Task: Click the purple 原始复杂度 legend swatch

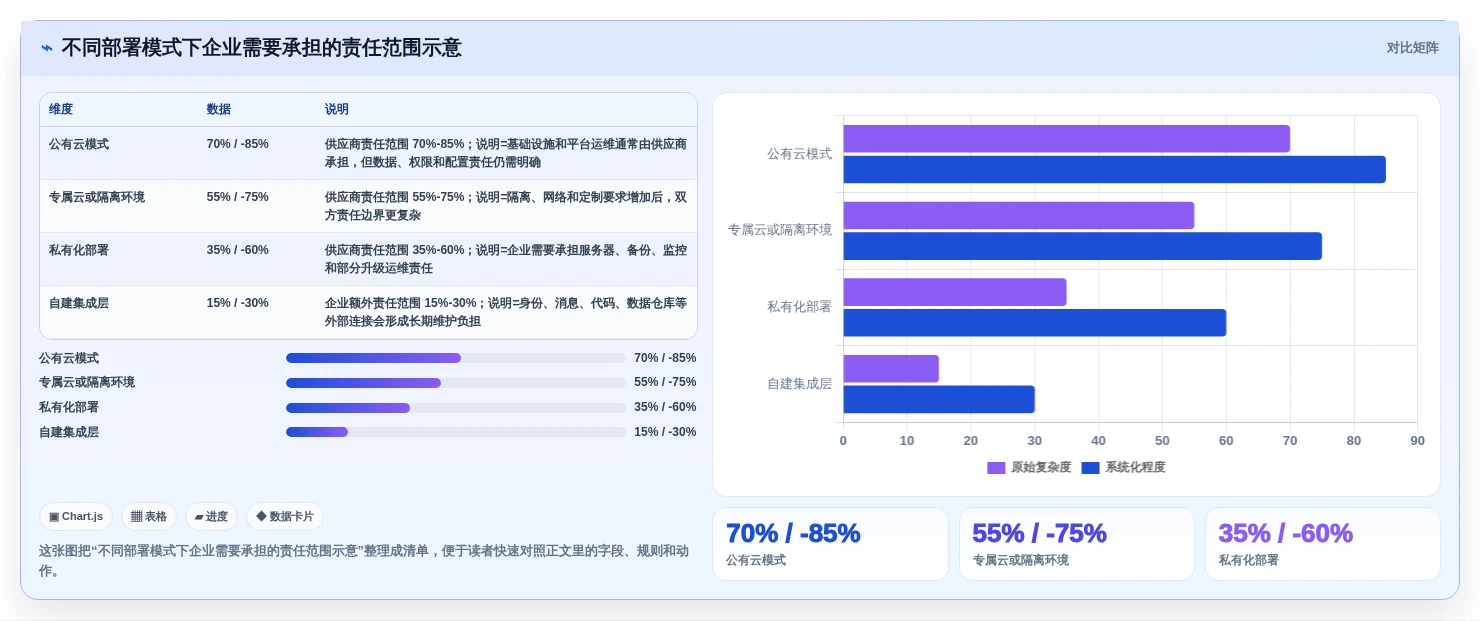Action: 996,468
